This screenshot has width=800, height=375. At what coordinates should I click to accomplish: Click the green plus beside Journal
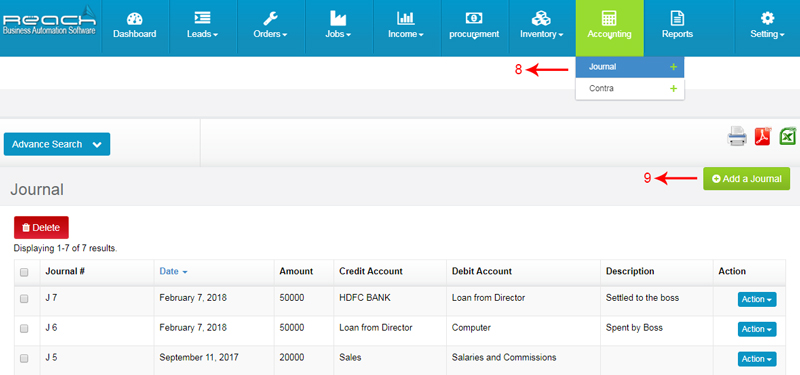point(673,67)
